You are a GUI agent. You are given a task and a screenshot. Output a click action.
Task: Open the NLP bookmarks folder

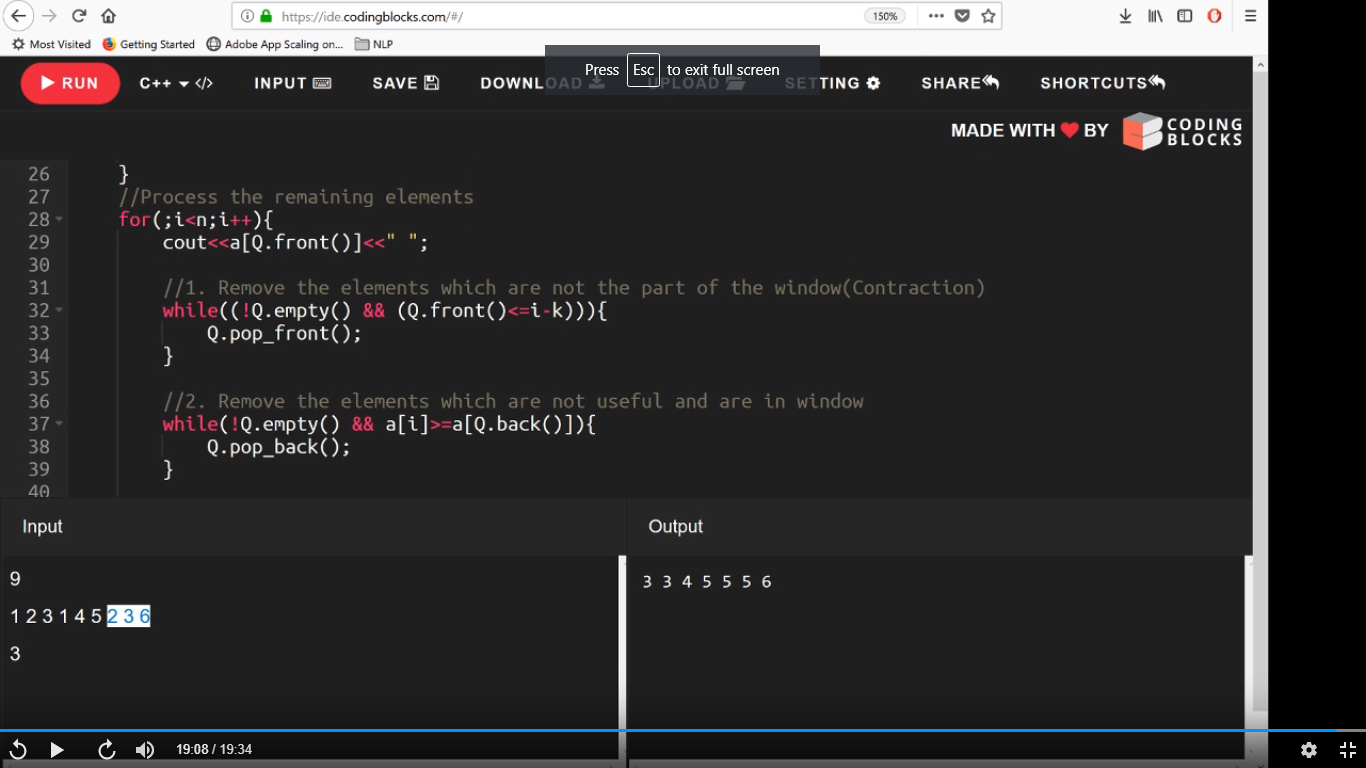(x=375, y=44)
